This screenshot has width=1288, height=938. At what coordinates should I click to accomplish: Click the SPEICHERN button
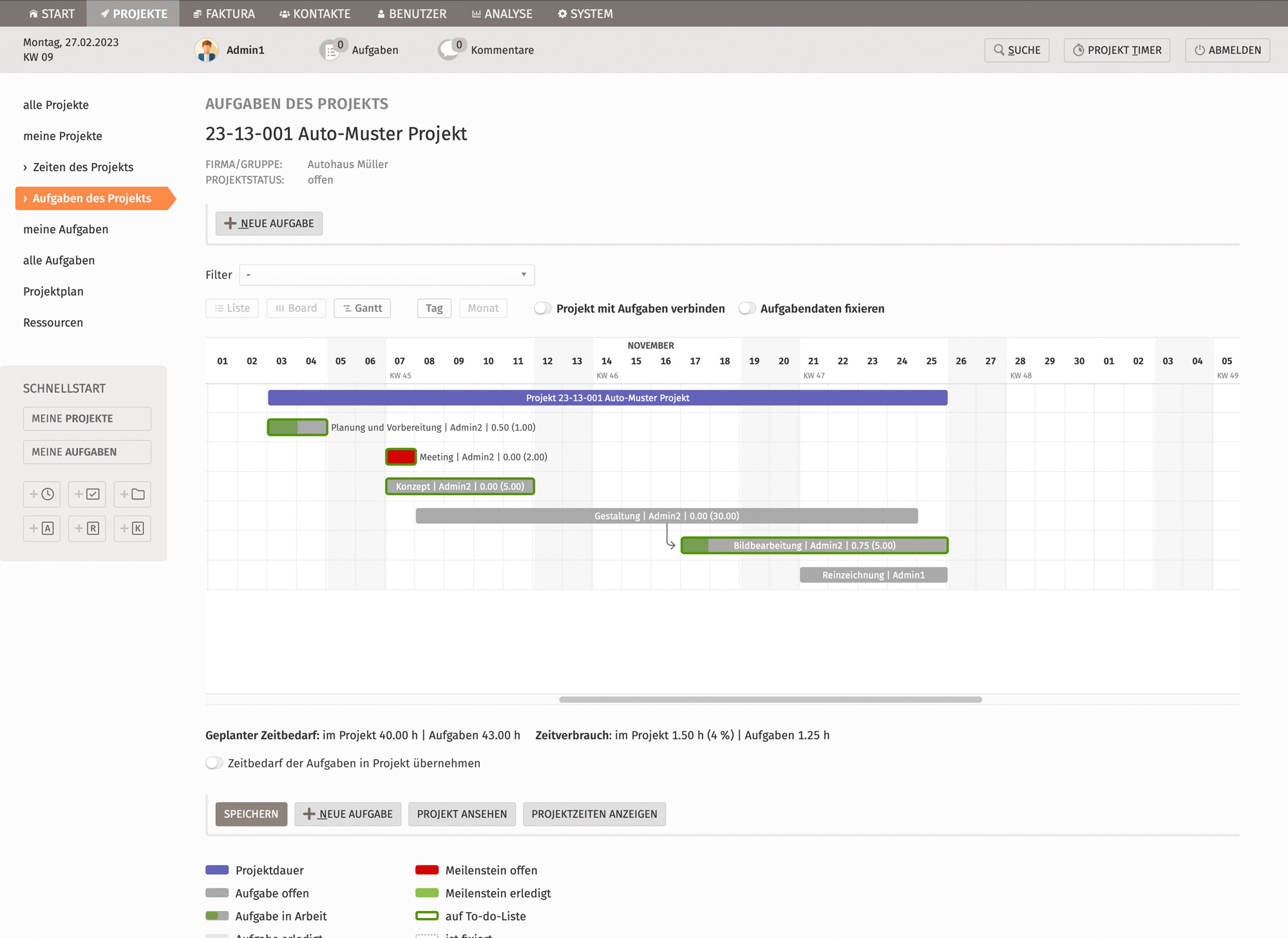[251, 814]
